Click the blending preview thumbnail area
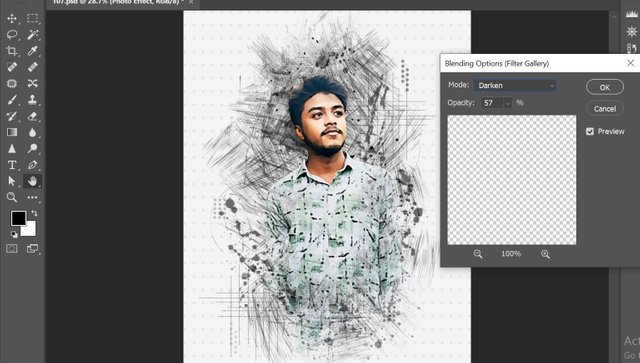The height and width of the screenshot is (363, 640). 512,180
